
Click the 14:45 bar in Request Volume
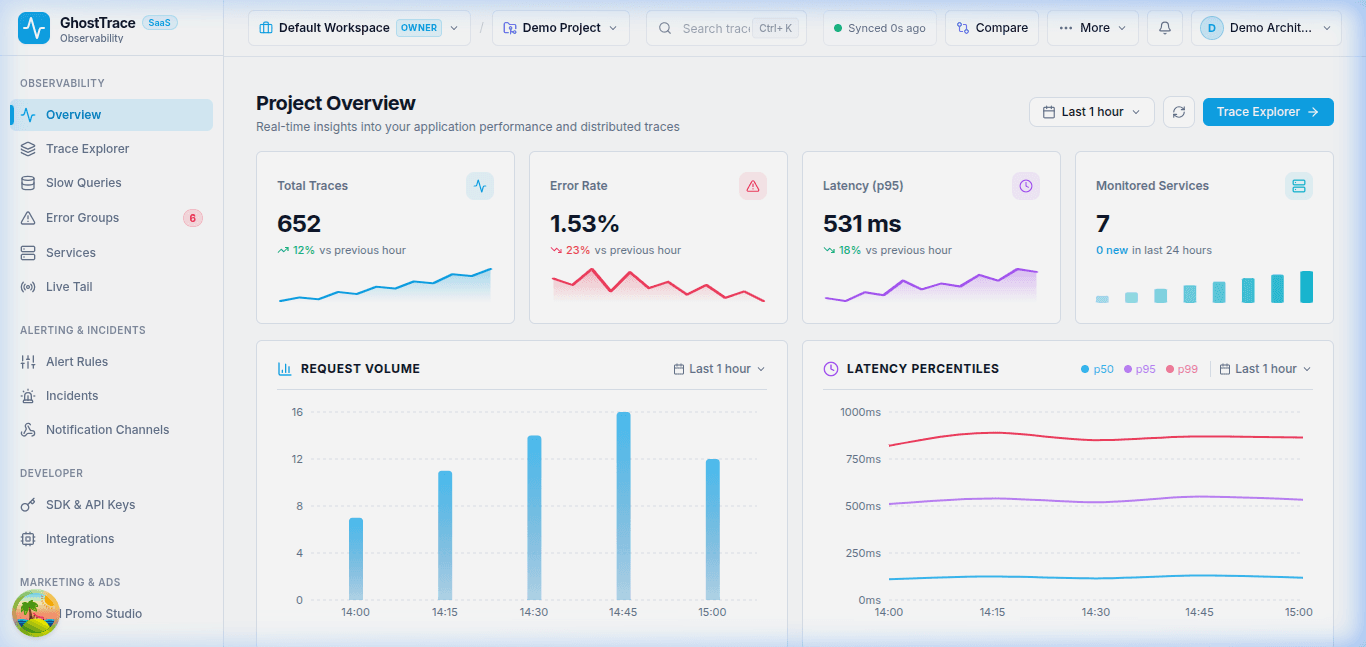pos(623,506)
